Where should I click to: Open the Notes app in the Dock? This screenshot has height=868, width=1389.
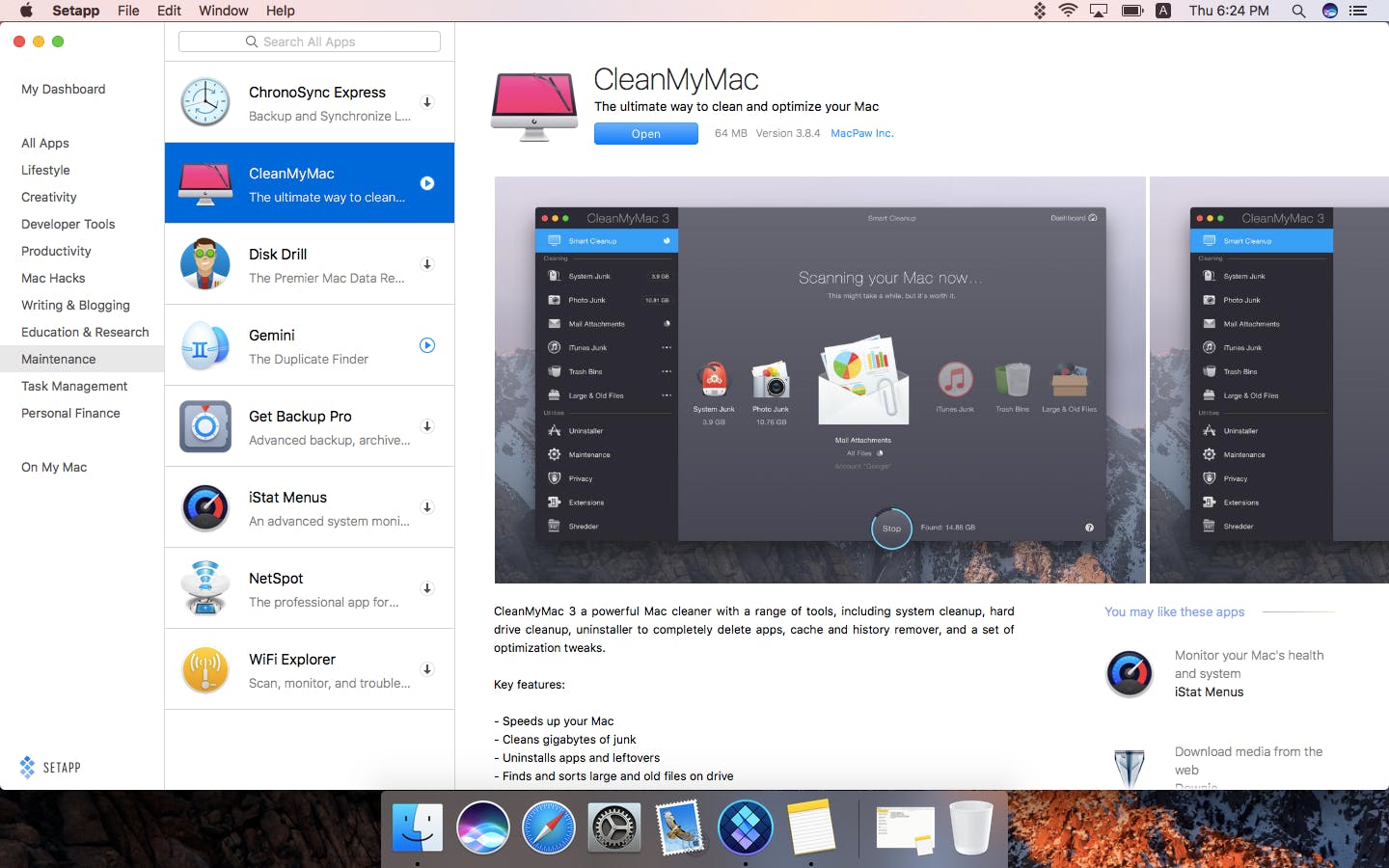(x=810, y=827)
